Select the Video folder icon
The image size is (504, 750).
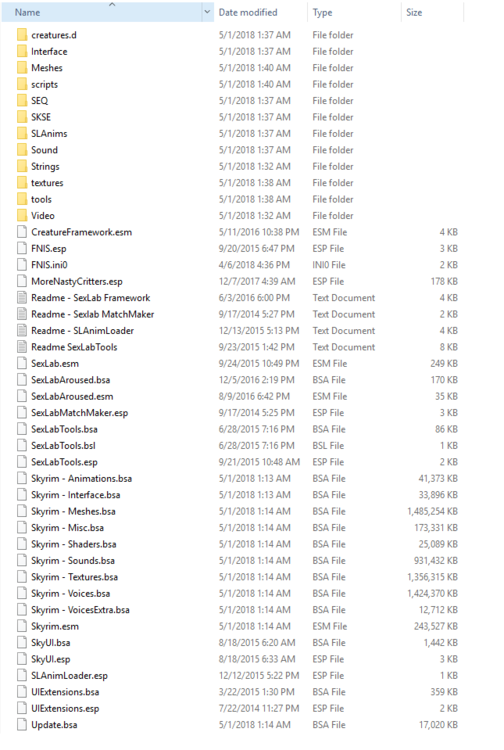point(22,216)
